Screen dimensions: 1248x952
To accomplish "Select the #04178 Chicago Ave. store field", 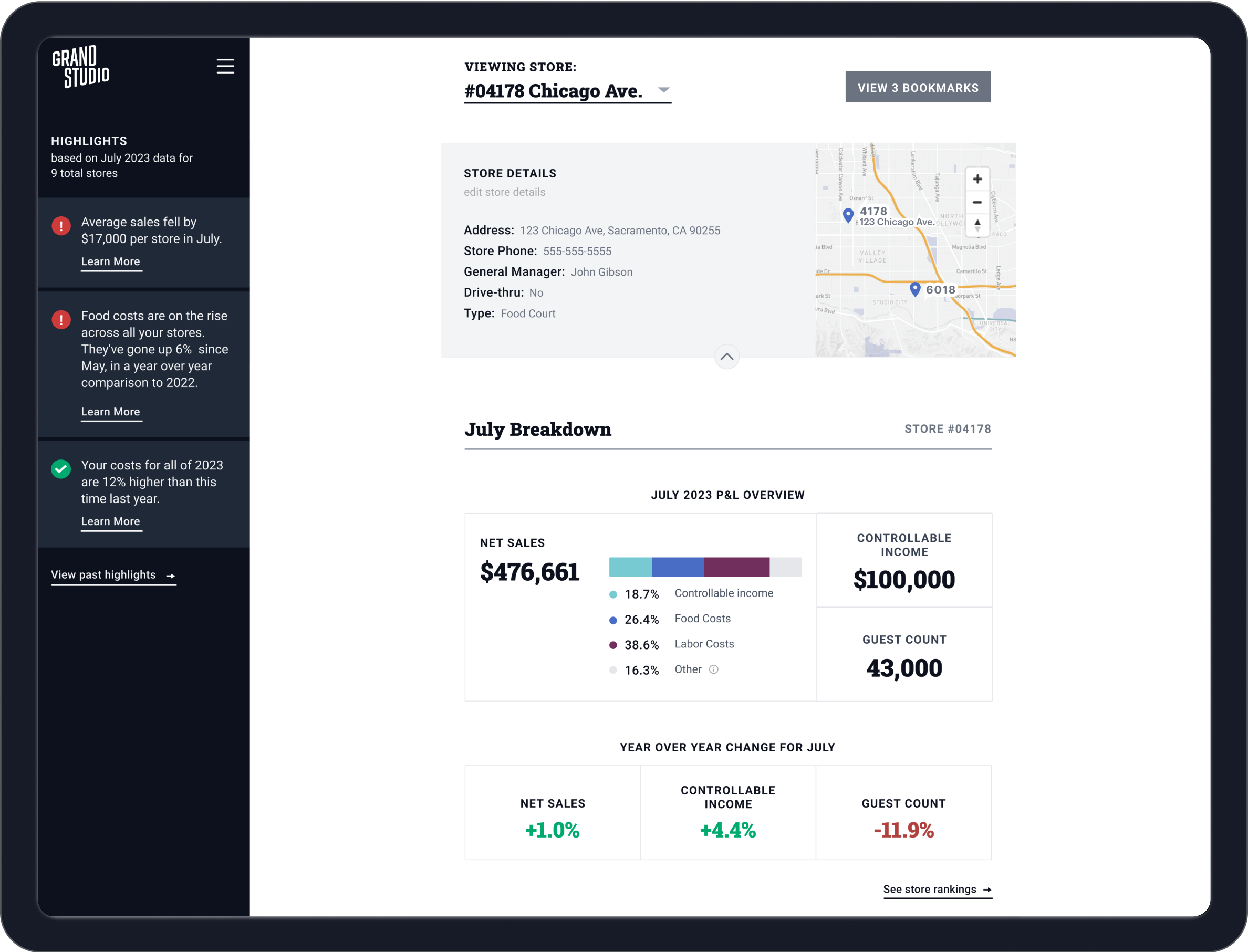I will pos(553,91).
